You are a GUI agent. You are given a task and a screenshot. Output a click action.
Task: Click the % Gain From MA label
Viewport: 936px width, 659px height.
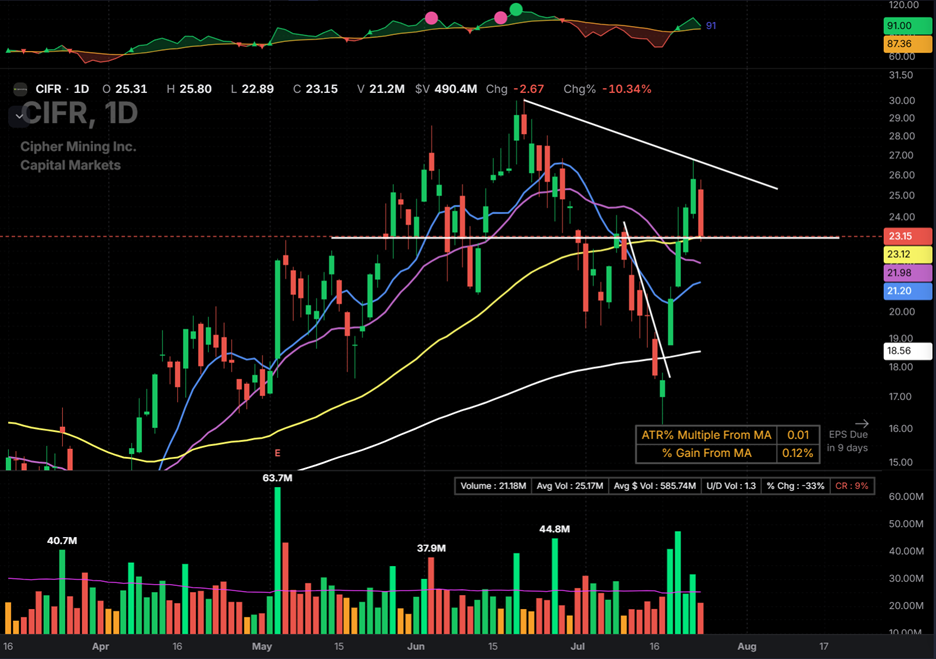pyautogui.click(x=706, y=453)
